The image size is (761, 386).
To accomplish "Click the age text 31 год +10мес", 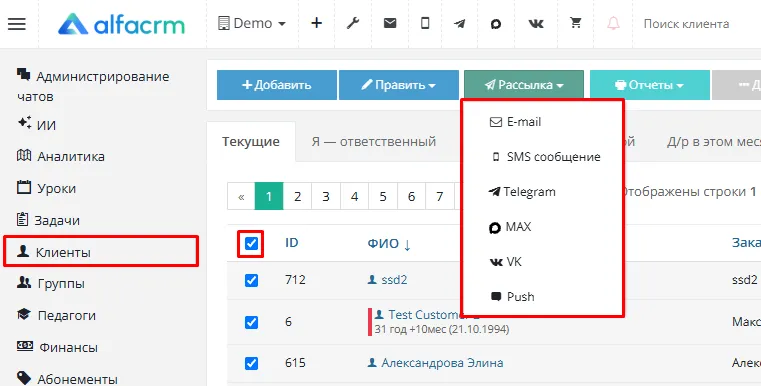I will coord(411,329).
